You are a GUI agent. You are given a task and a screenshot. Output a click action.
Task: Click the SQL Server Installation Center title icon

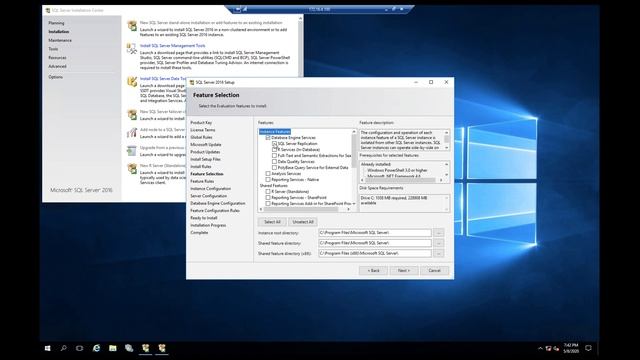pyautogui.click(x=48, y=10)
